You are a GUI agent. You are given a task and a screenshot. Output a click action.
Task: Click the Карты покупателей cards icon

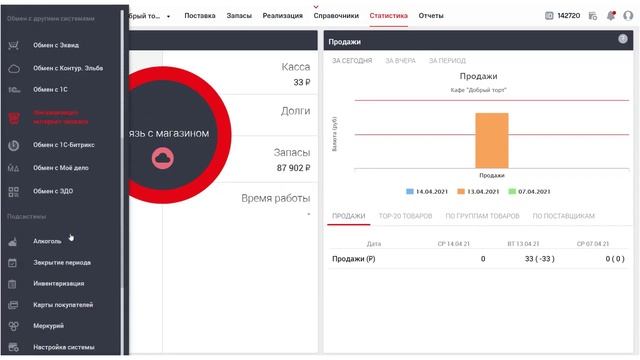click(x=13, y=305)
